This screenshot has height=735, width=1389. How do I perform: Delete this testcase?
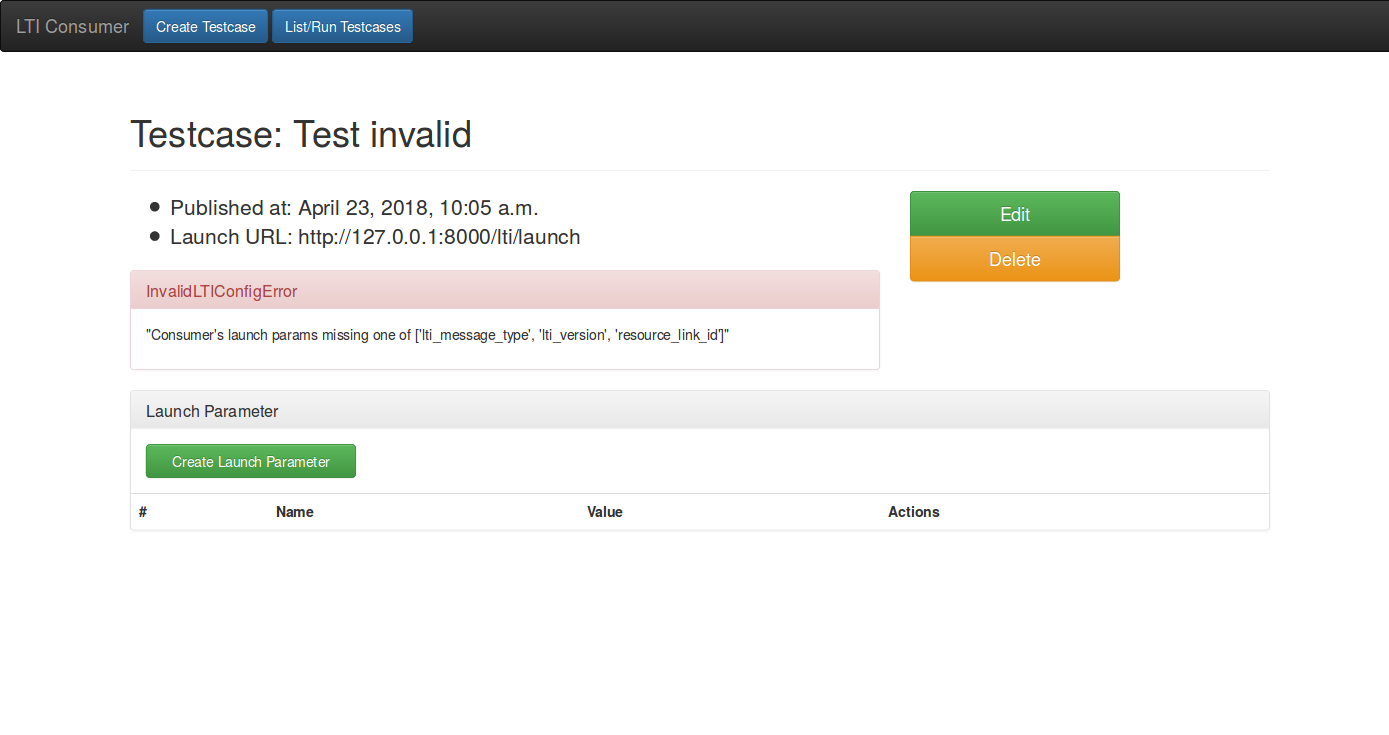tap(1015, 259)
